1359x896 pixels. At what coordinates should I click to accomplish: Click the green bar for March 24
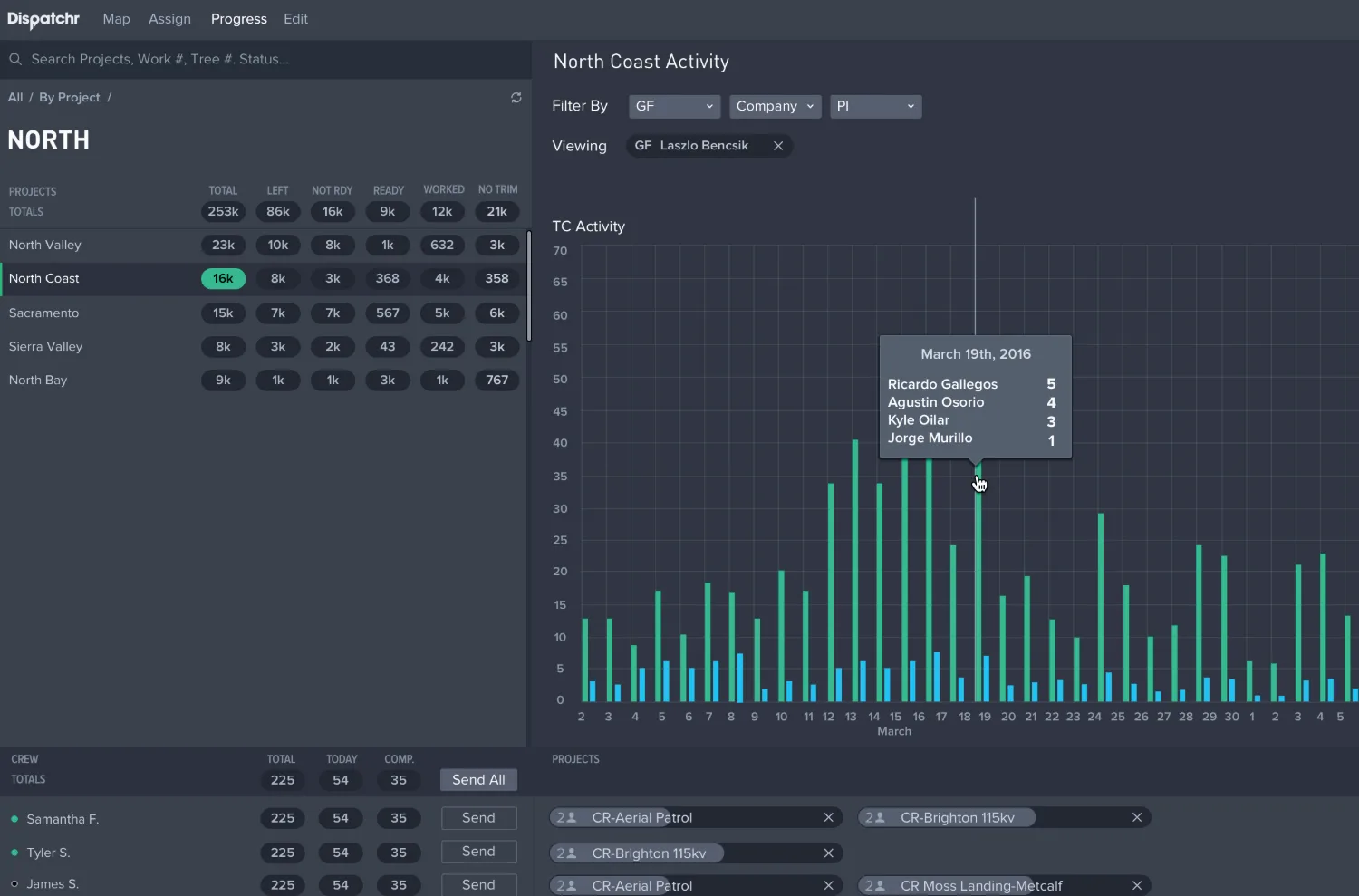(x=1101, y=608)
